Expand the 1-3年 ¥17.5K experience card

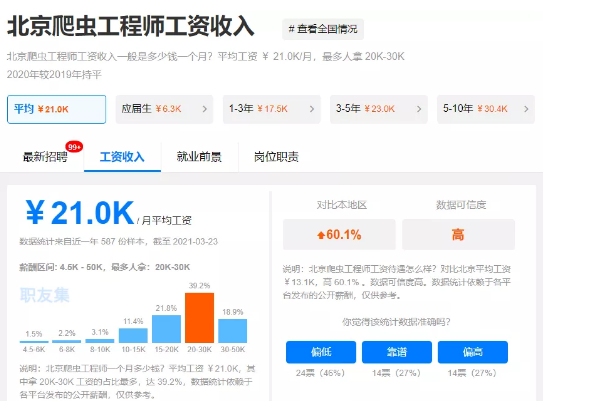271,108
